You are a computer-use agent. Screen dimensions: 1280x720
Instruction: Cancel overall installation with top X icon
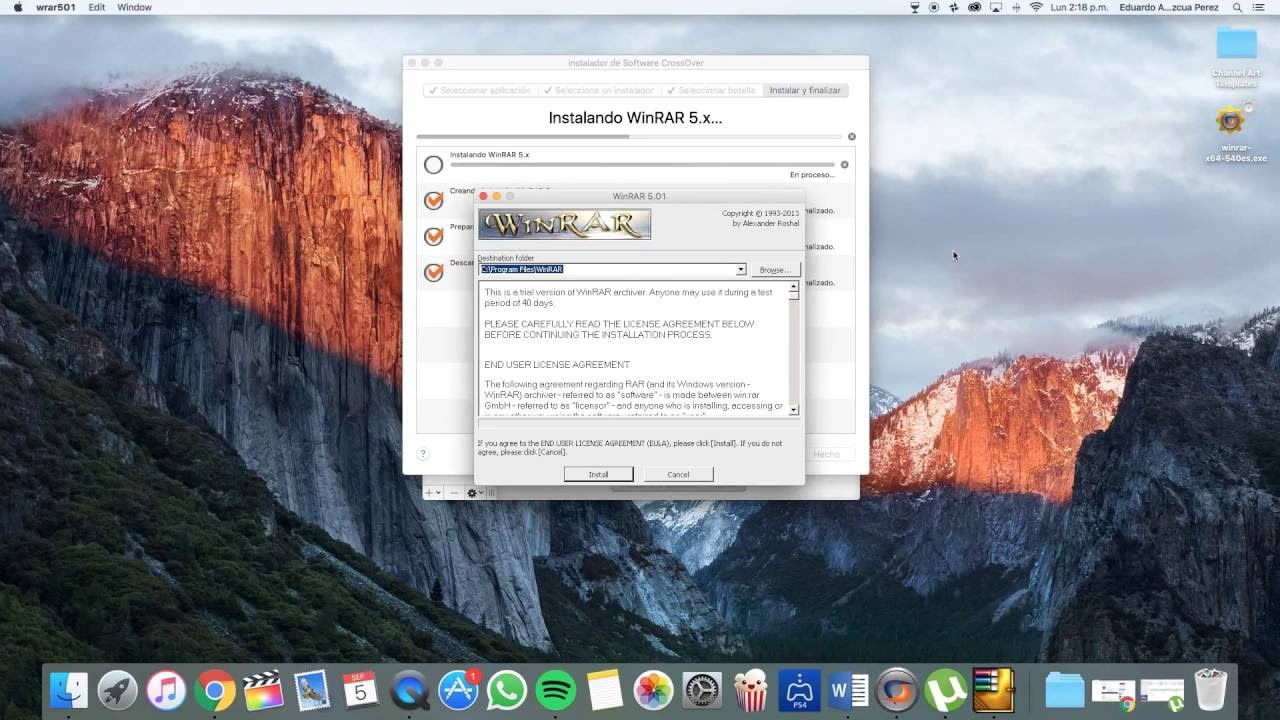pos(852,136)
